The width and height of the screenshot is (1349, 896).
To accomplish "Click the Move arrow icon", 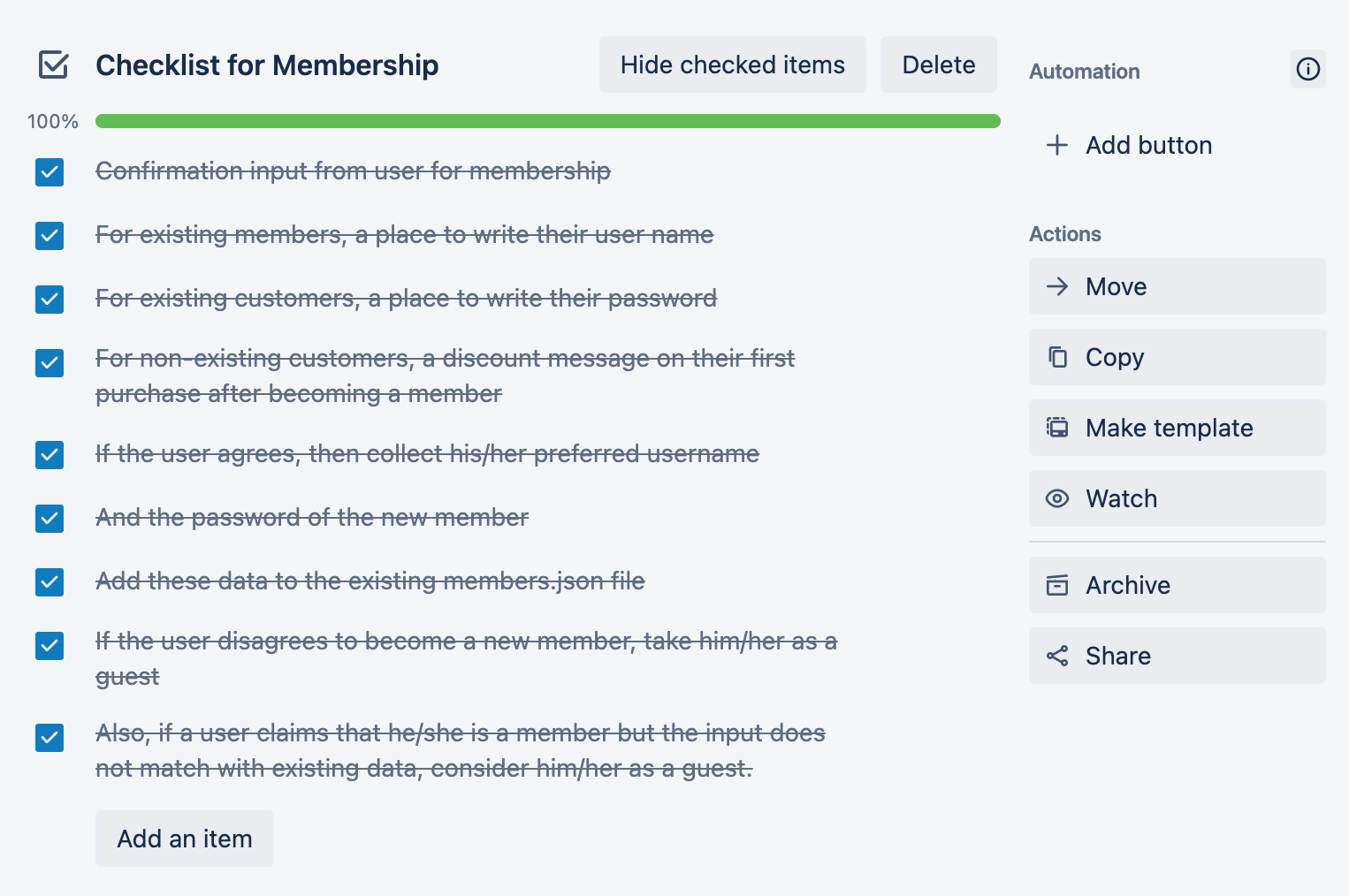I will (1057, 286).
